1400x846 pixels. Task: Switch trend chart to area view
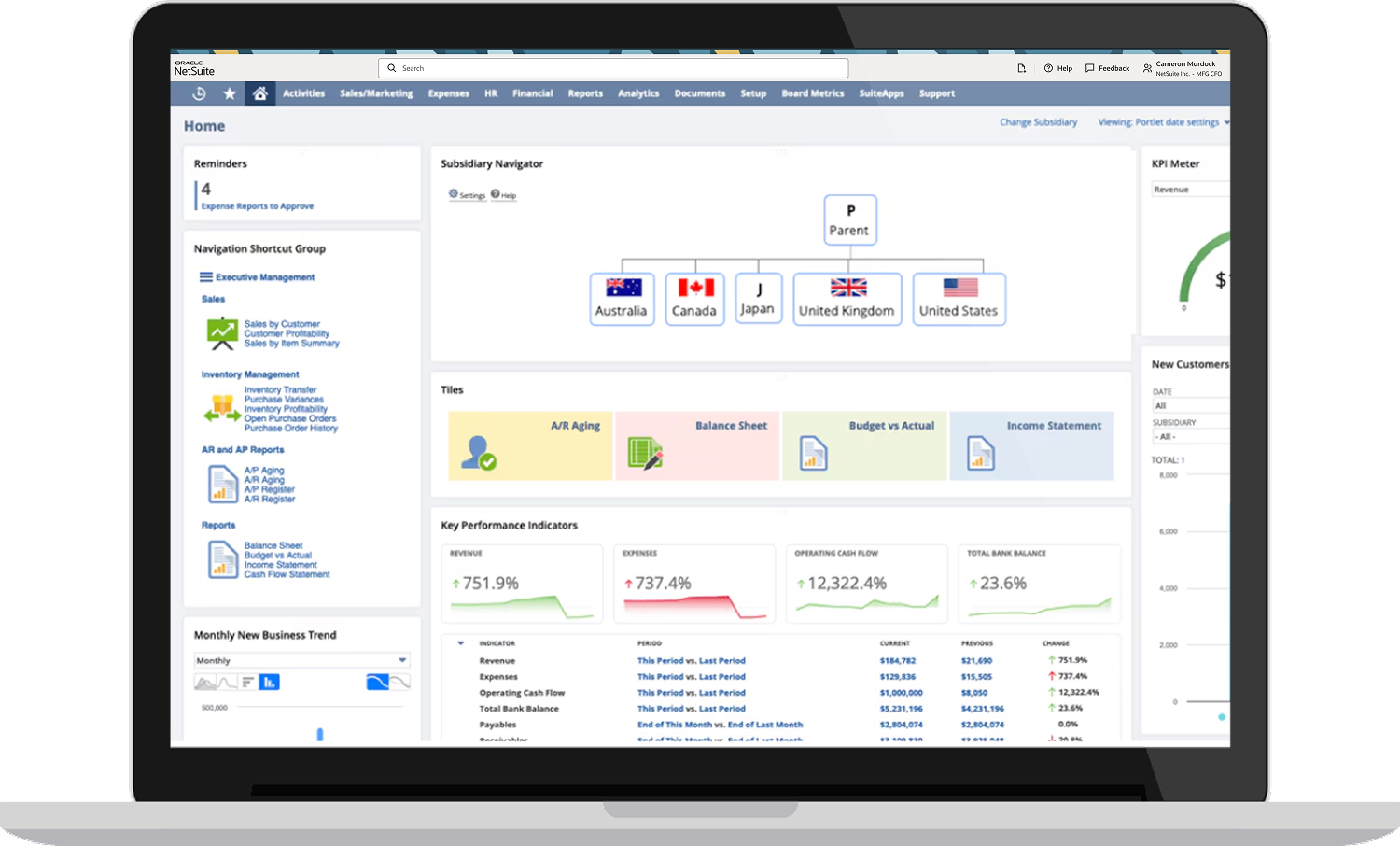click(204, 683)
